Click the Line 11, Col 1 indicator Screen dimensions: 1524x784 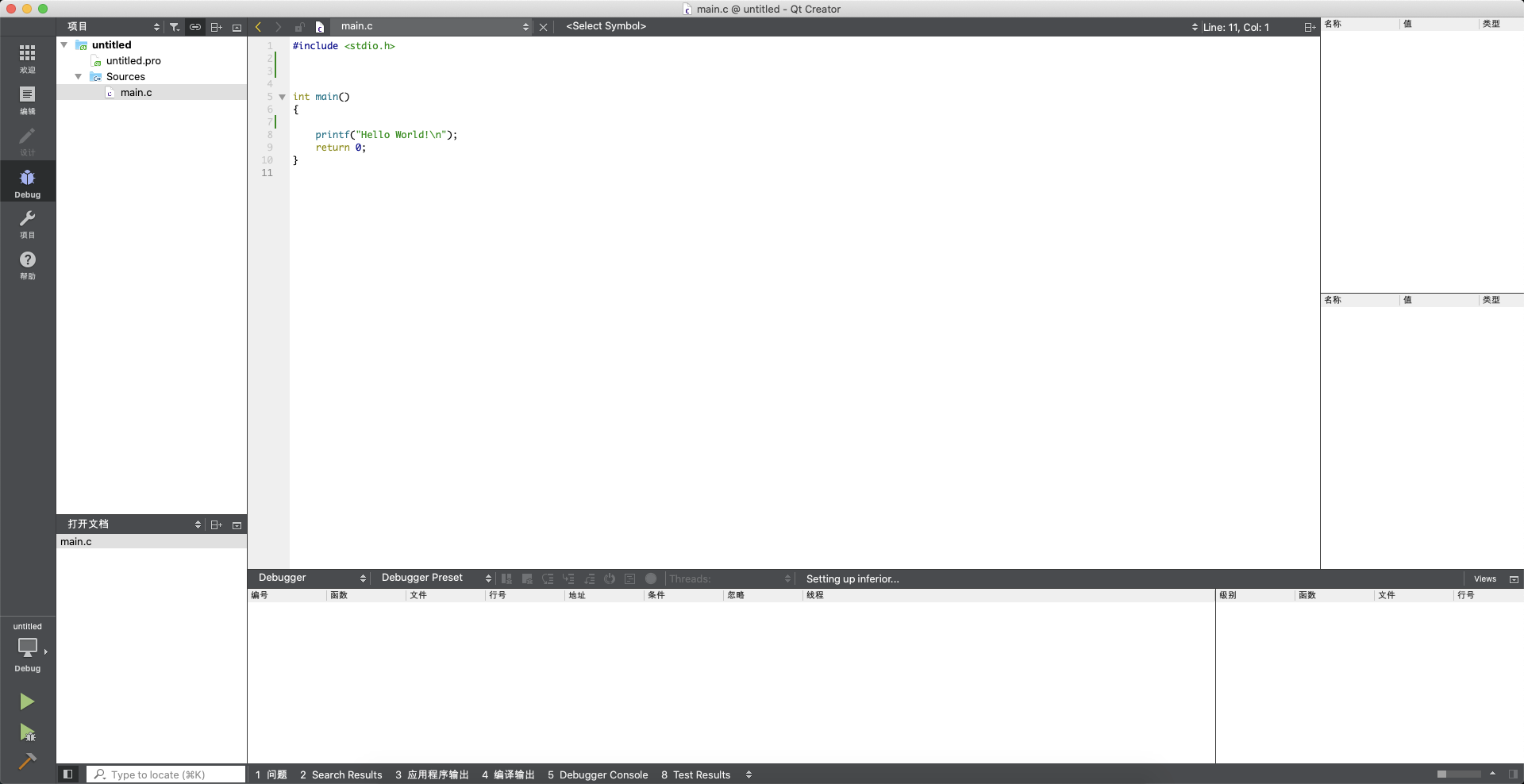pos(1236,27)
